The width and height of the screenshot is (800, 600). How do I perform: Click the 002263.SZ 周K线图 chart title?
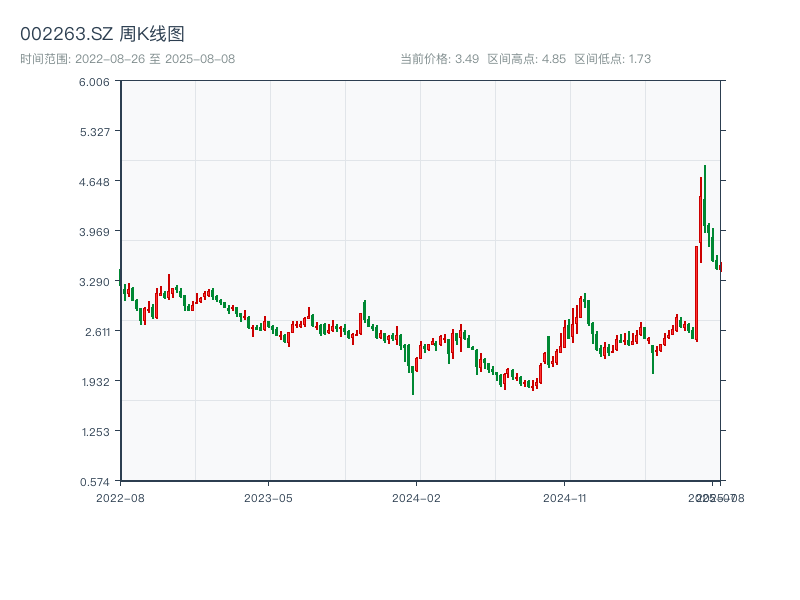pos(102,34)
